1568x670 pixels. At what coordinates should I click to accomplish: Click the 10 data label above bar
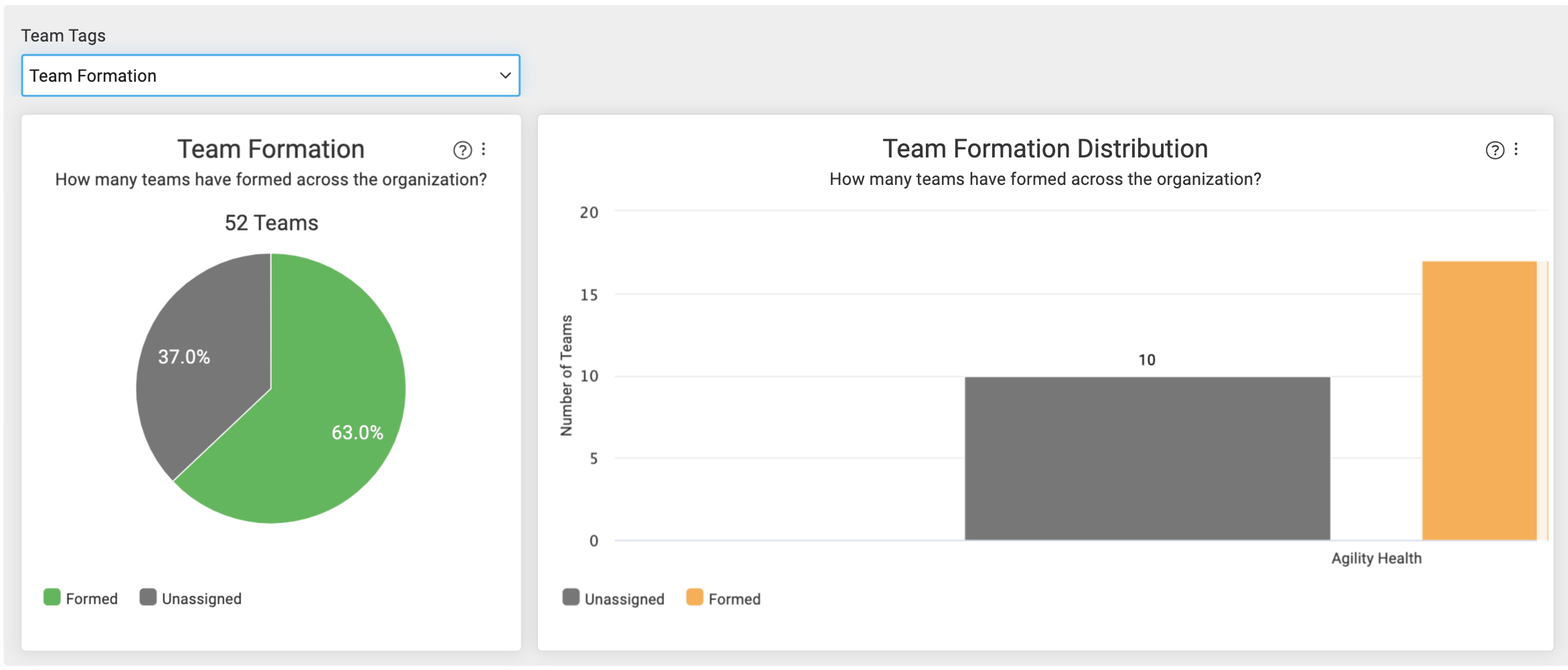1147,360
